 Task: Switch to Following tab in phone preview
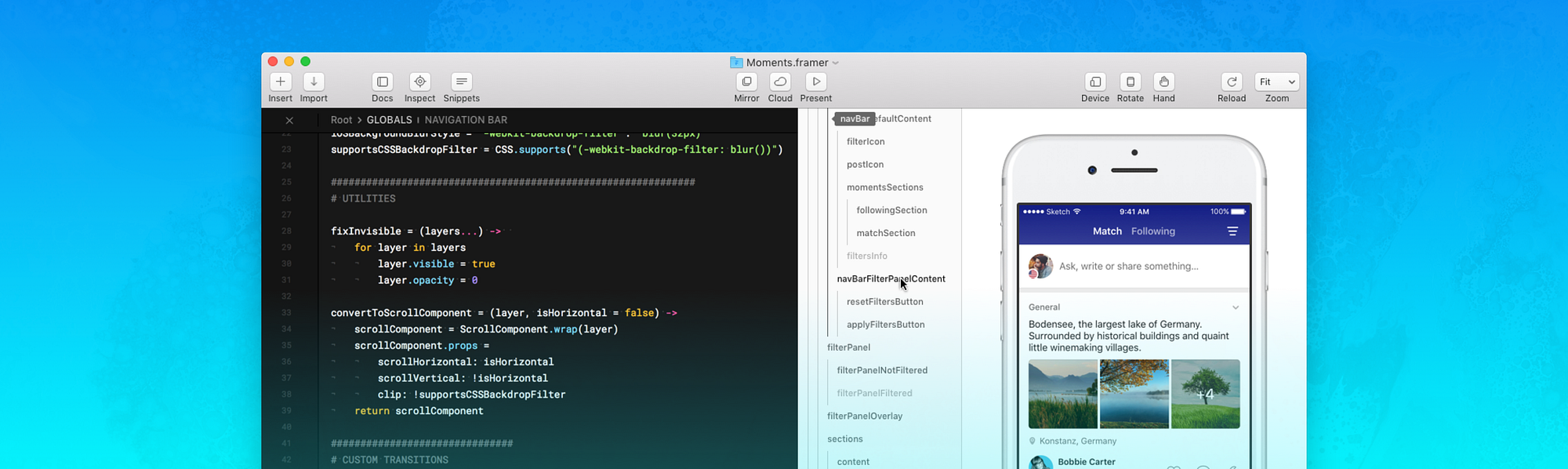(1152, 231)
